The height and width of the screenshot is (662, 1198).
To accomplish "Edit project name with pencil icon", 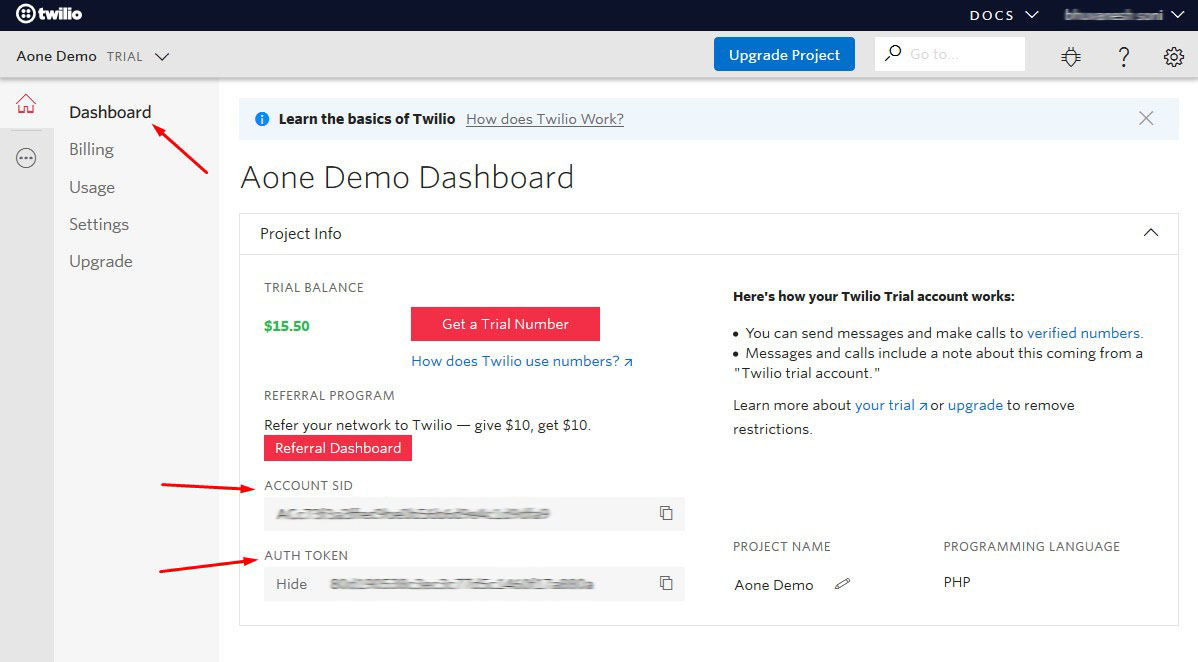I will (842, 584).
